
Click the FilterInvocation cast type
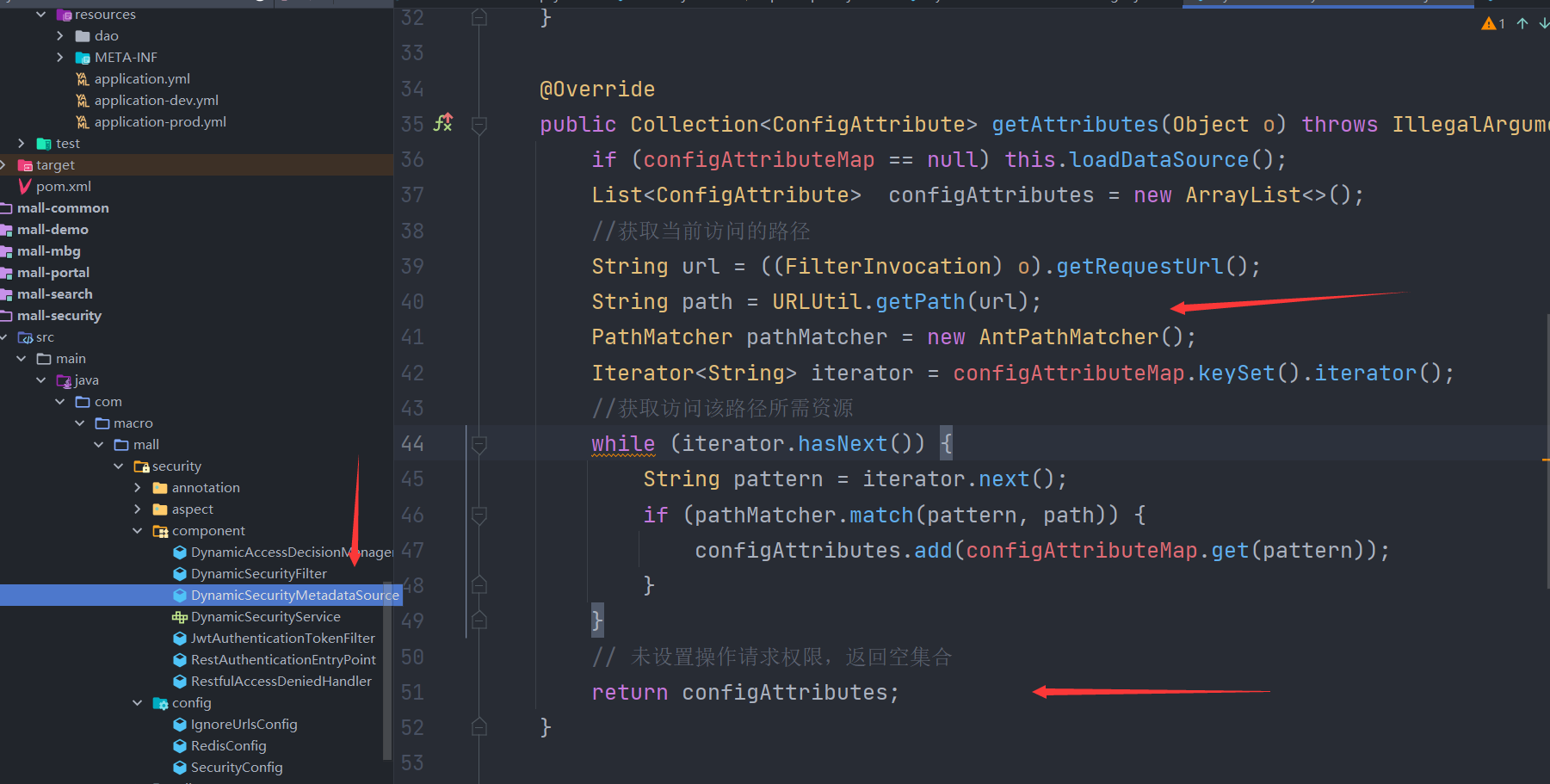(887, 266)
